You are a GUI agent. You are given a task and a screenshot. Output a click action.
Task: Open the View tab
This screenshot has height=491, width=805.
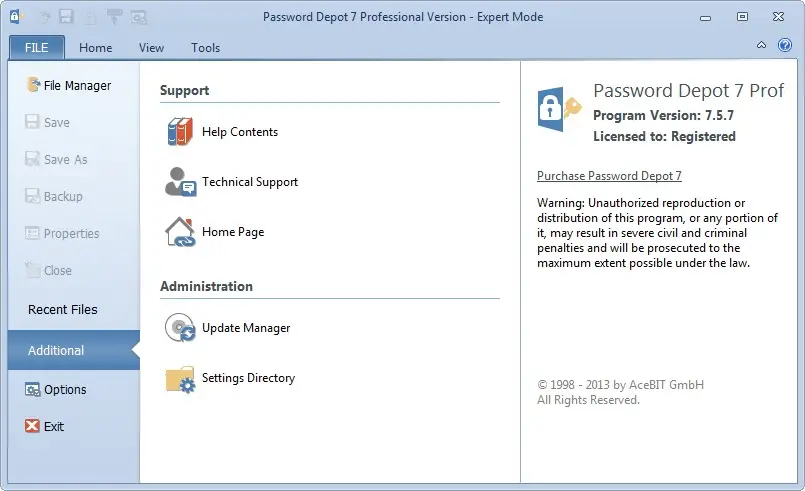151,48
